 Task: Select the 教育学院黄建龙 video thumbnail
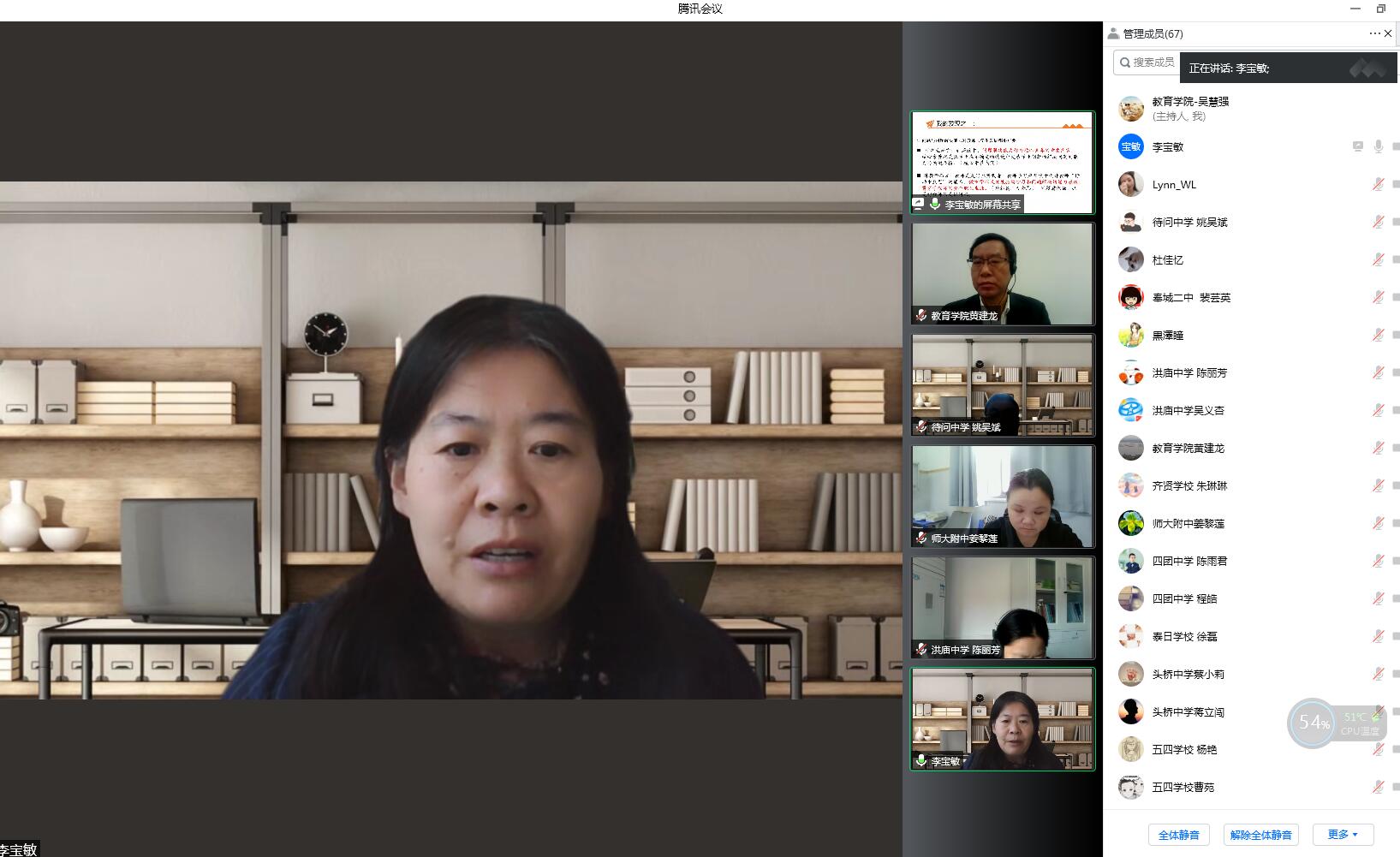click(1003, 274)
